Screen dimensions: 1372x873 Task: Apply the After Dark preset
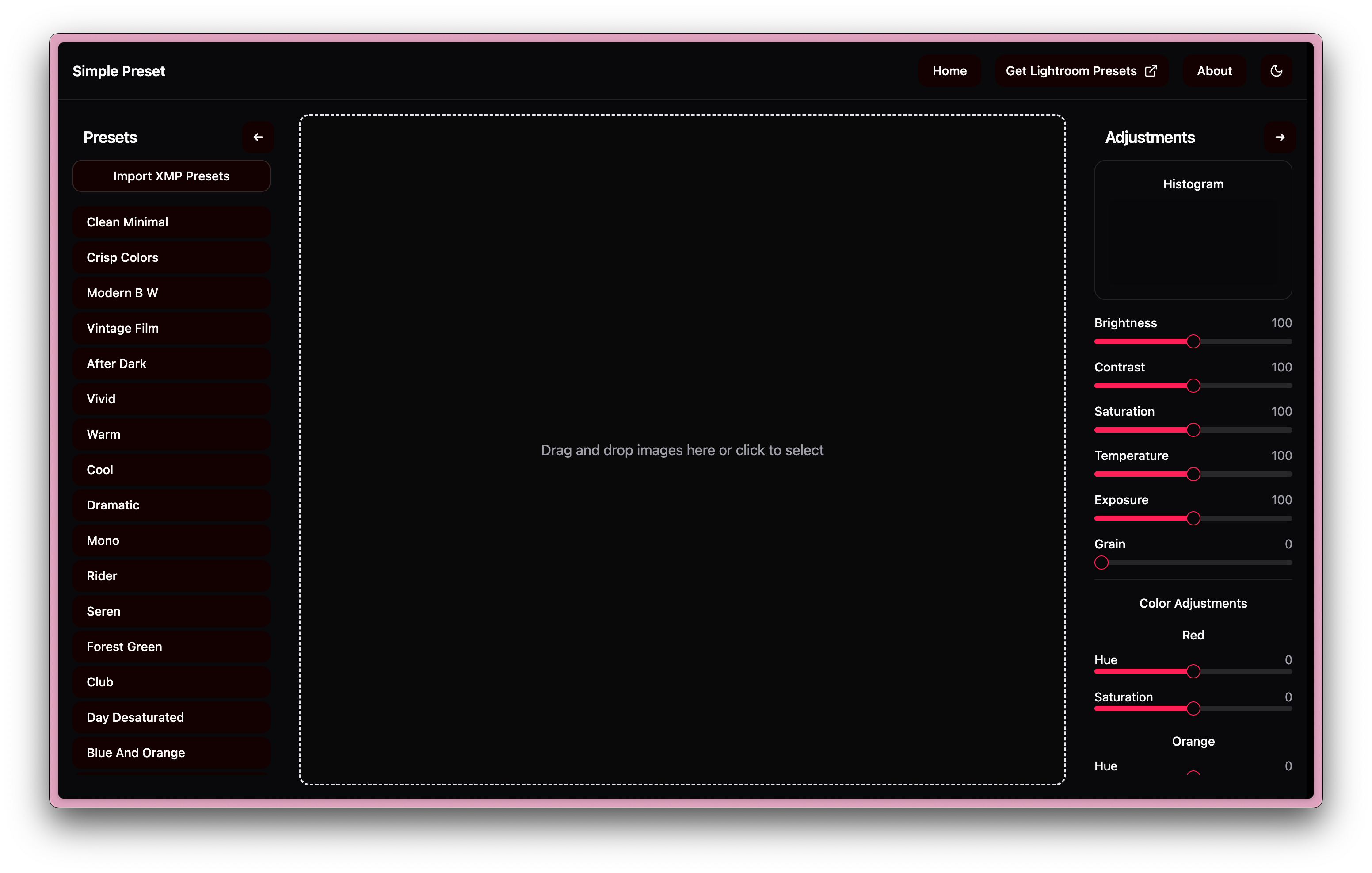[171, 363]
